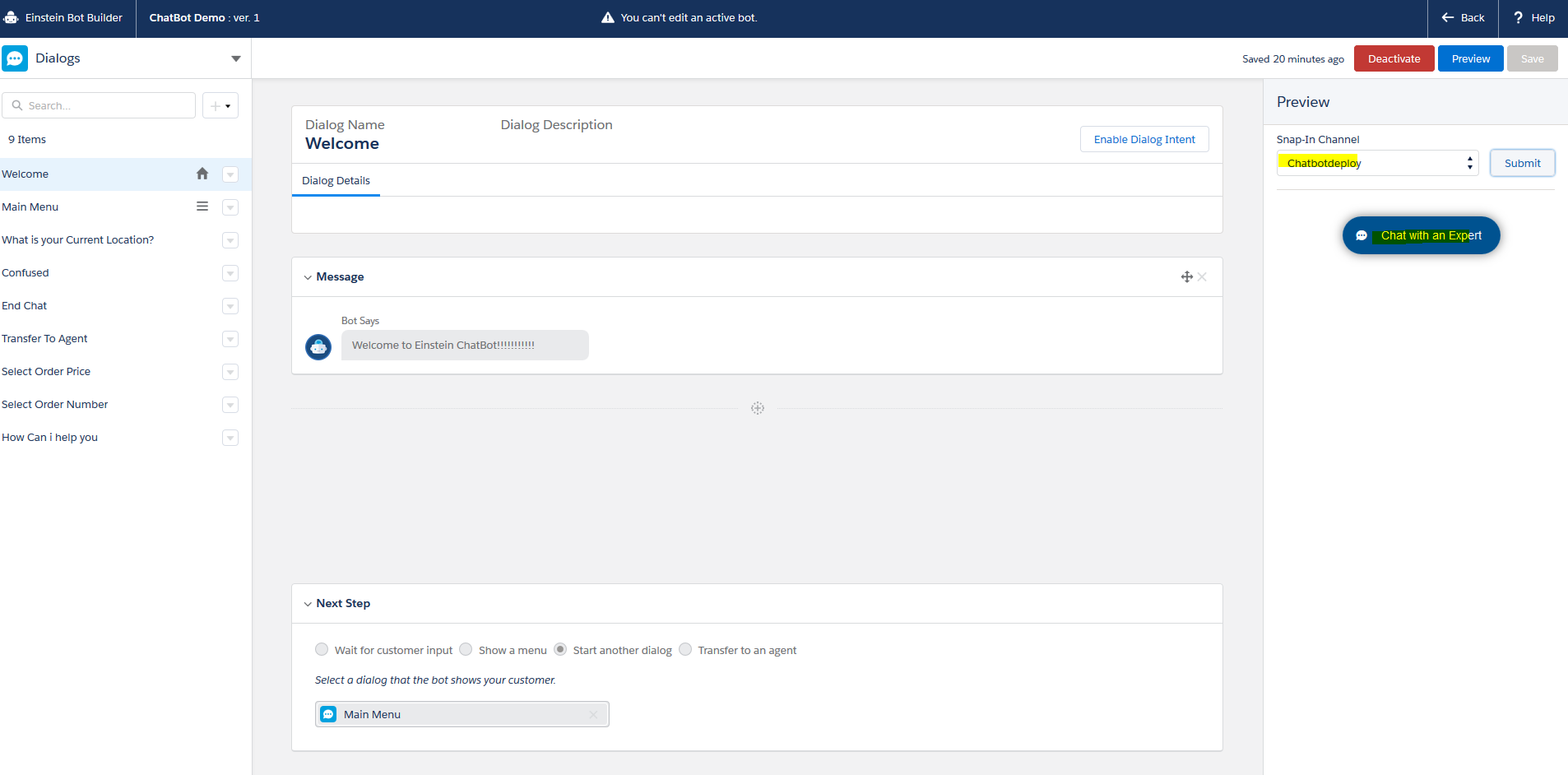Open the Snap-In Channel Chatbotdeploy select
Viewport: 1568px width, 775px height.
point(1377,163)
